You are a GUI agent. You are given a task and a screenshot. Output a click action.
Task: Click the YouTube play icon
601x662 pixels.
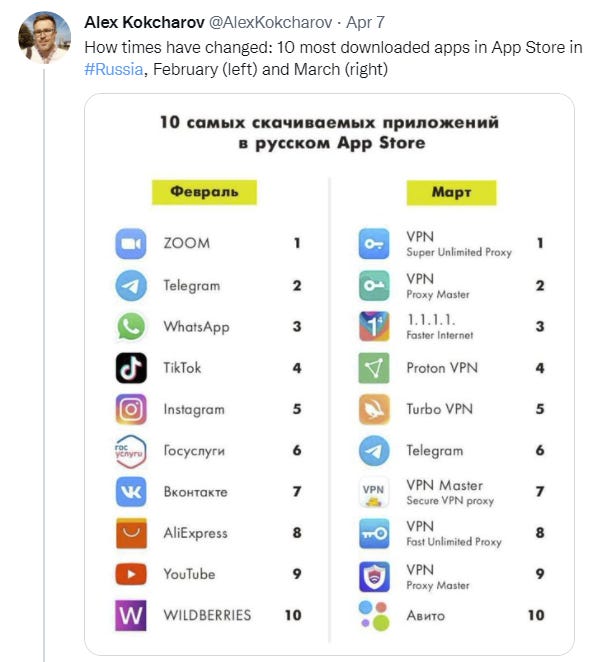click(x=131, y=574)
